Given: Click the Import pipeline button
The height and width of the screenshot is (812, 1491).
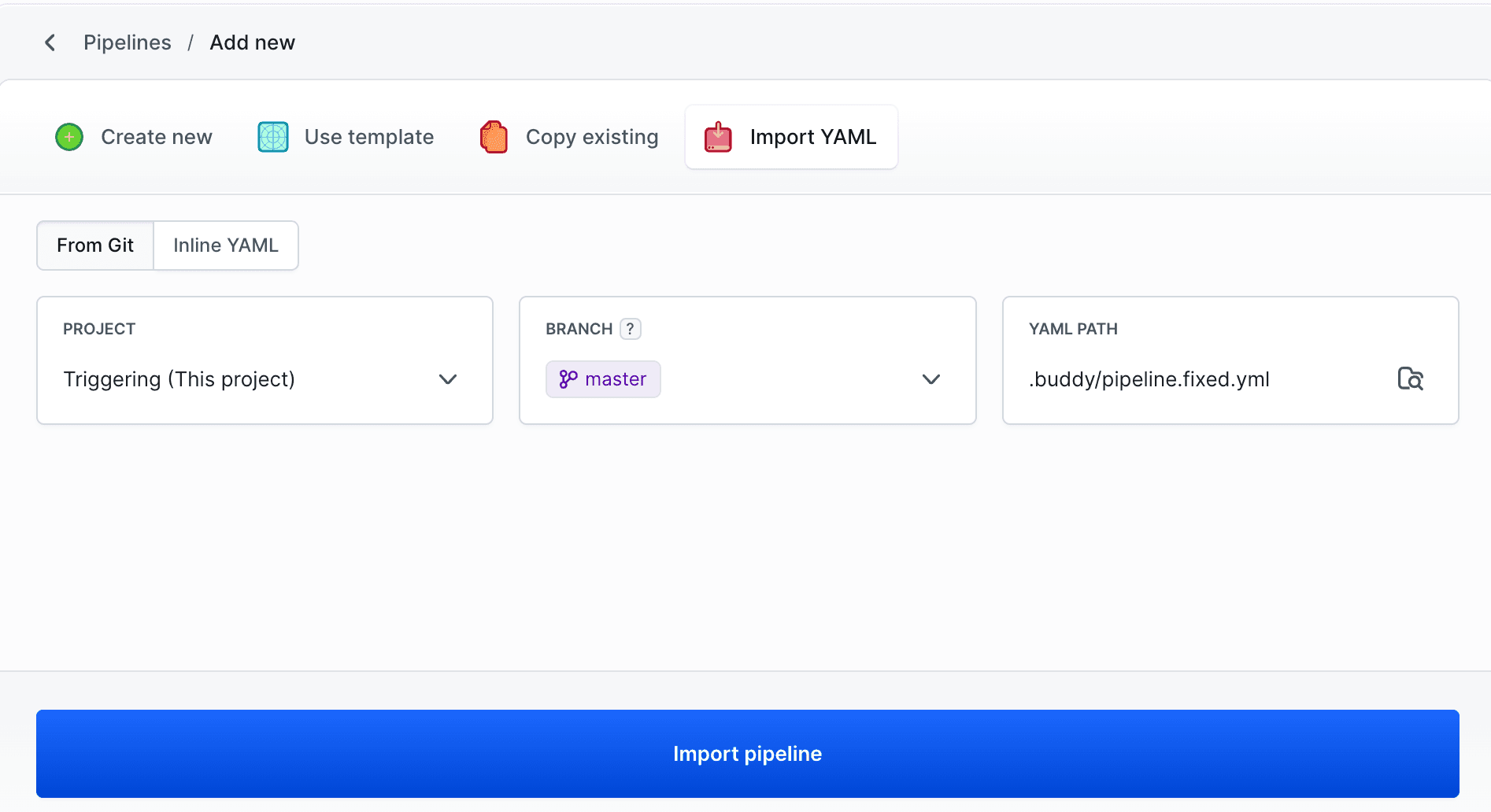Looking at the screenshot, I should click(745, 753).
